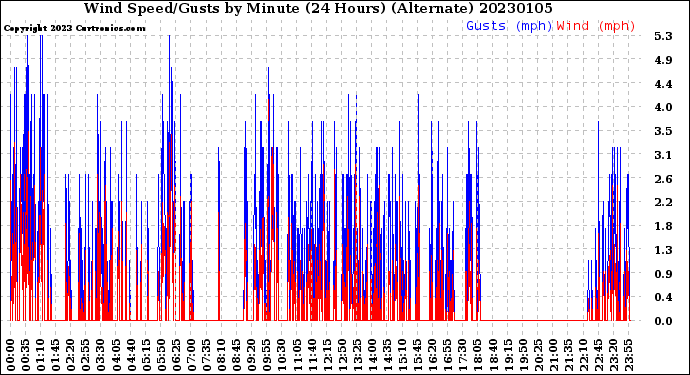Click the 0.0 y-axis value
690x375 pixels.
(663, 321)
